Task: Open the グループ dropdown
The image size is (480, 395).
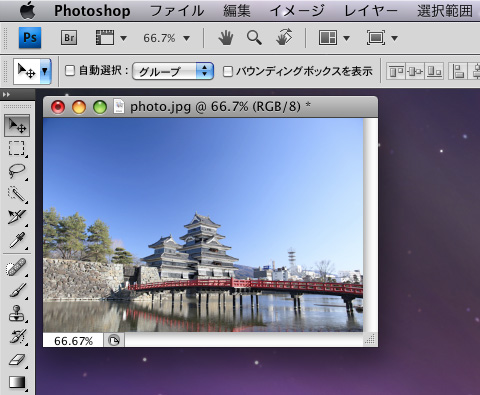Action: 173,71
